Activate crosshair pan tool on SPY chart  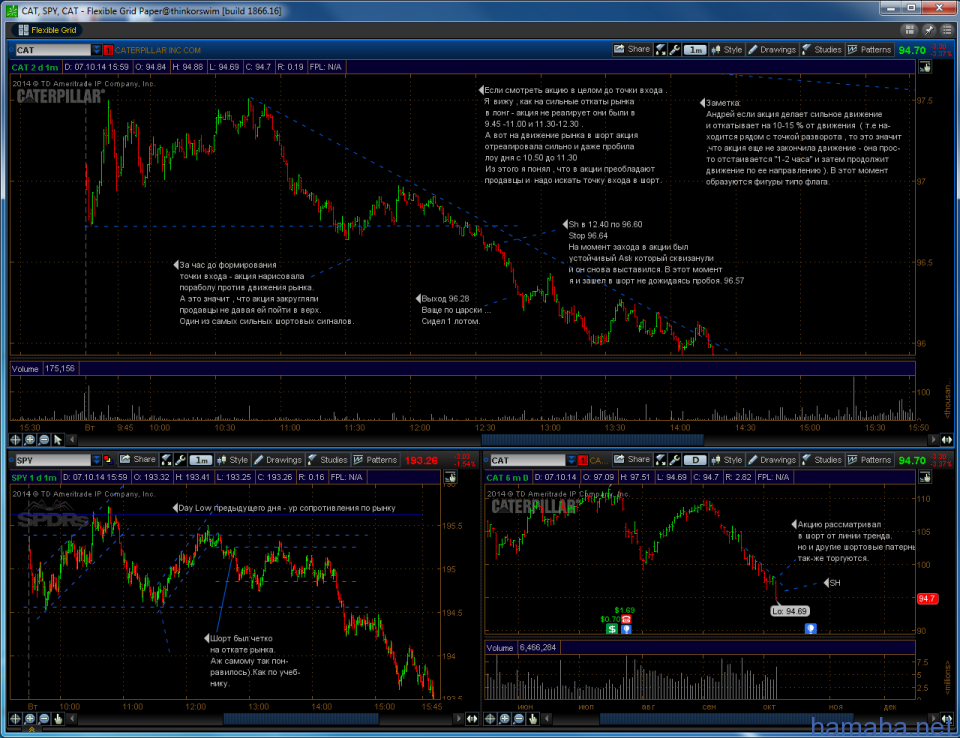[x=15, y=718]
